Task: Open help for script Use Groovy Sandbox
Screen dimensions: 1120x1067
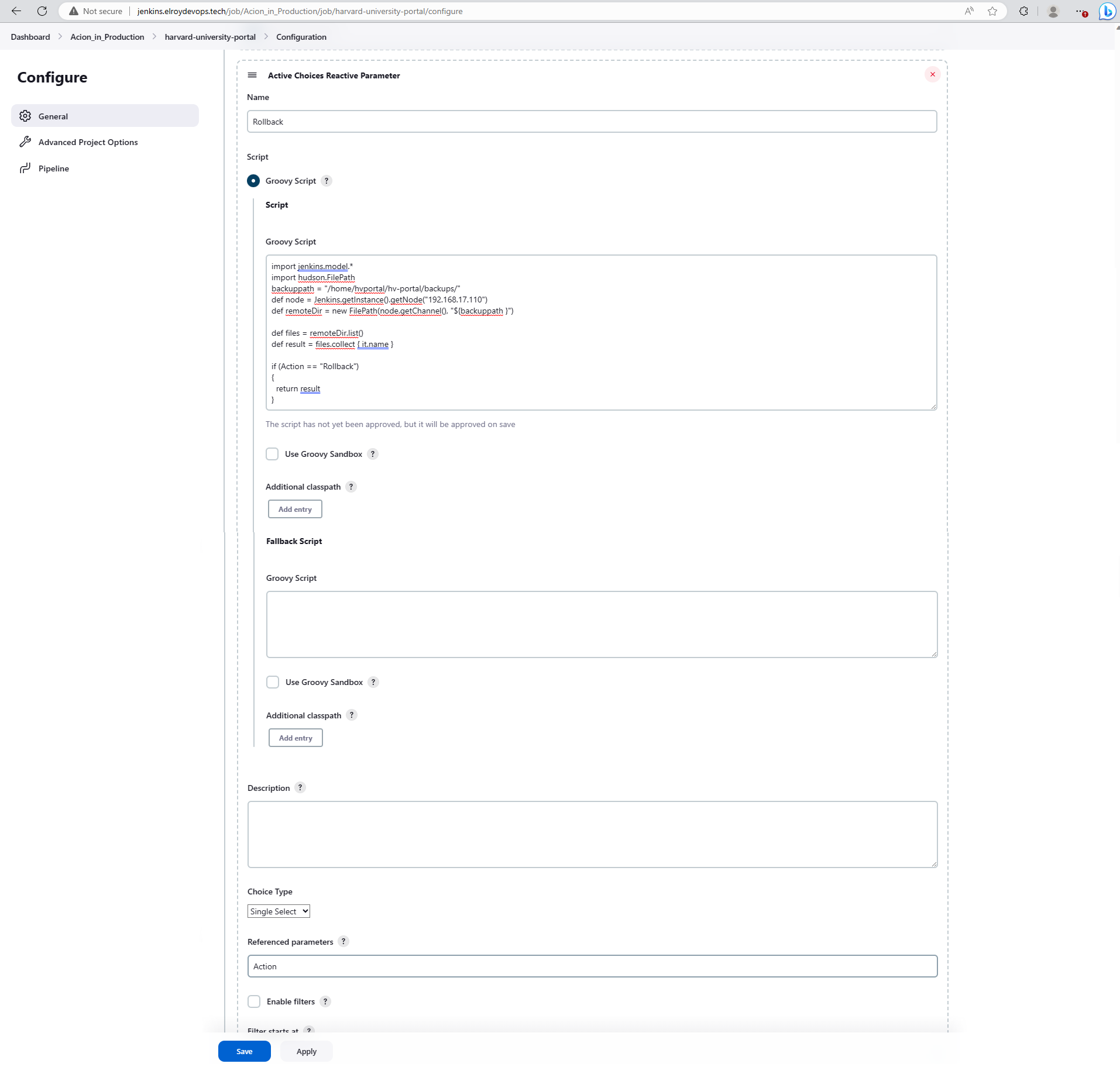Action: coord(373,454)
